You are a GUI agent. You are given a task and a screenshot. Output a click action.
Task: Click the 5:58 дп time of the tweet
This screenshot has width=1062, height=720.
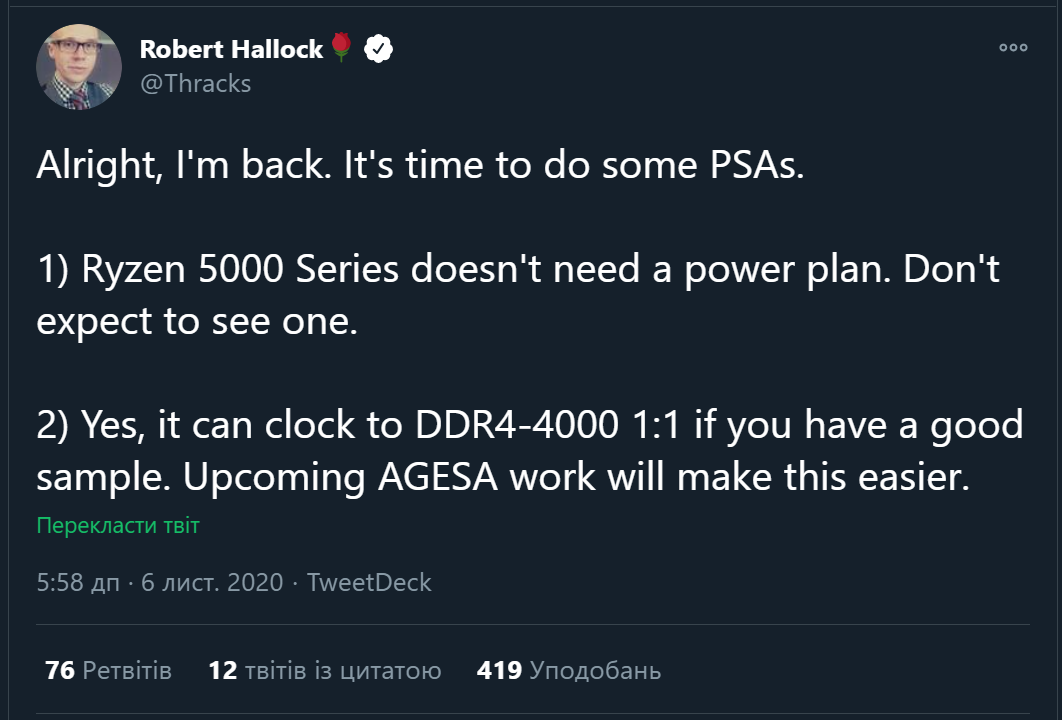[78, 582]
